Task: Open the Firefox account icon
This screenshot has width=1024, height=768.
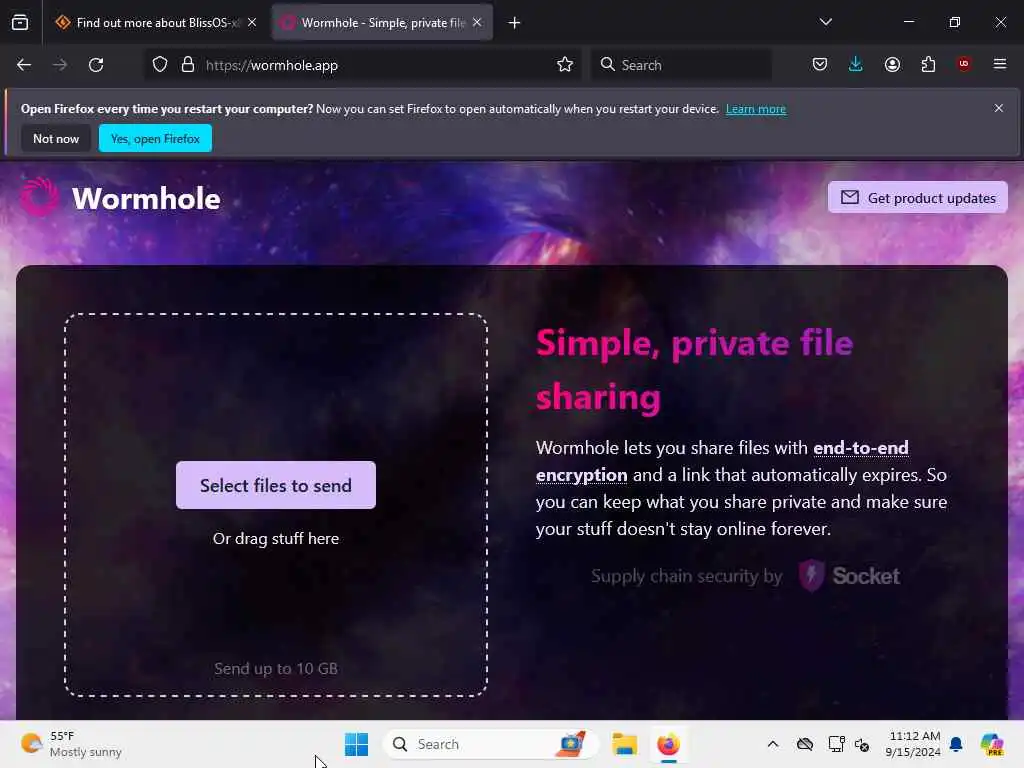Action: click(892, 65)
